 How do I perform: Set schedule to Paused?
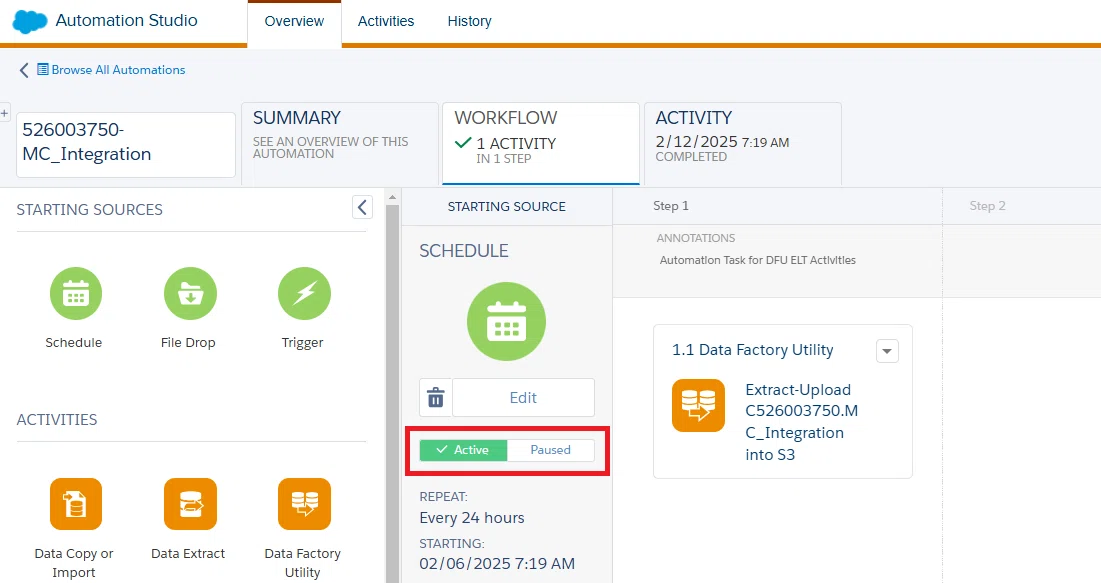(550, 450)
